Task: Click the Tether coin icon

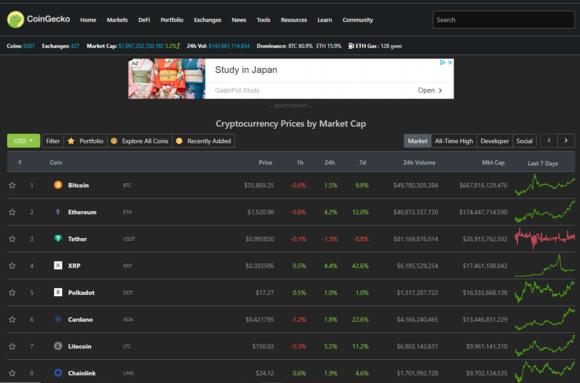Action: pos(58,239)
